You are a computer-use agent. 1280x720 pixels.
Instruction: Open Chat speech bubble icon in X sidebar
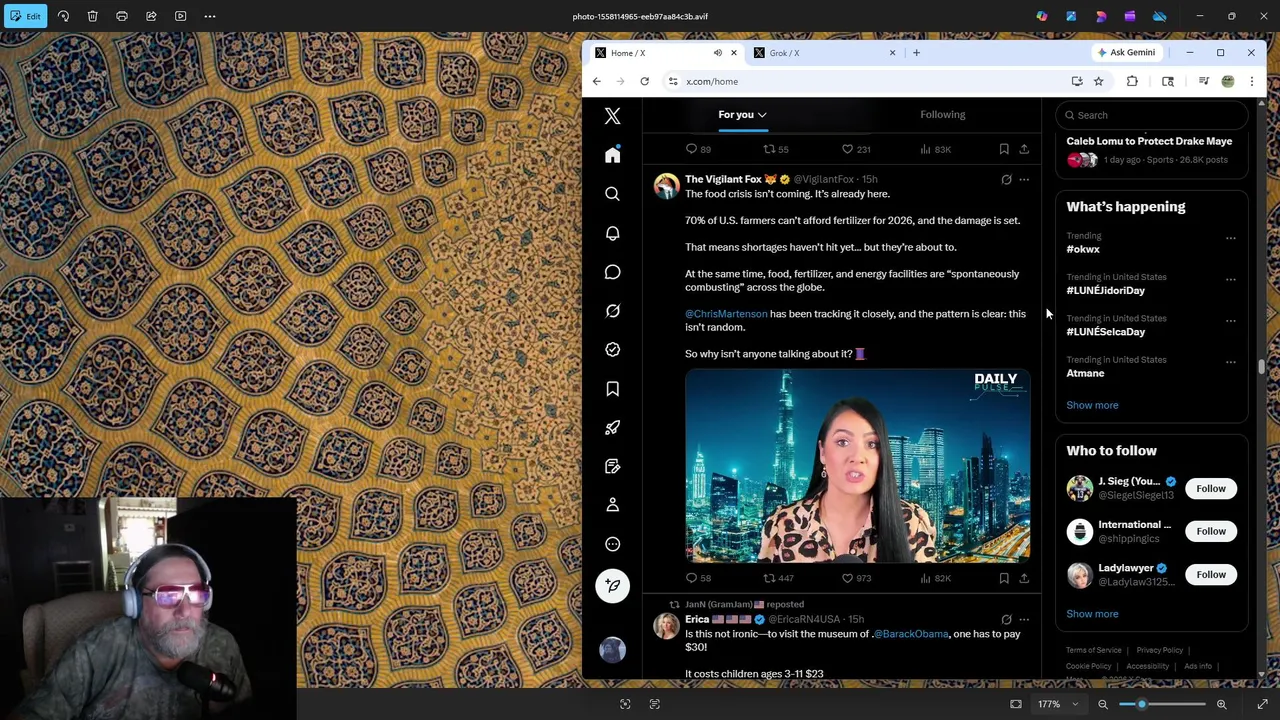pos(613,272)
